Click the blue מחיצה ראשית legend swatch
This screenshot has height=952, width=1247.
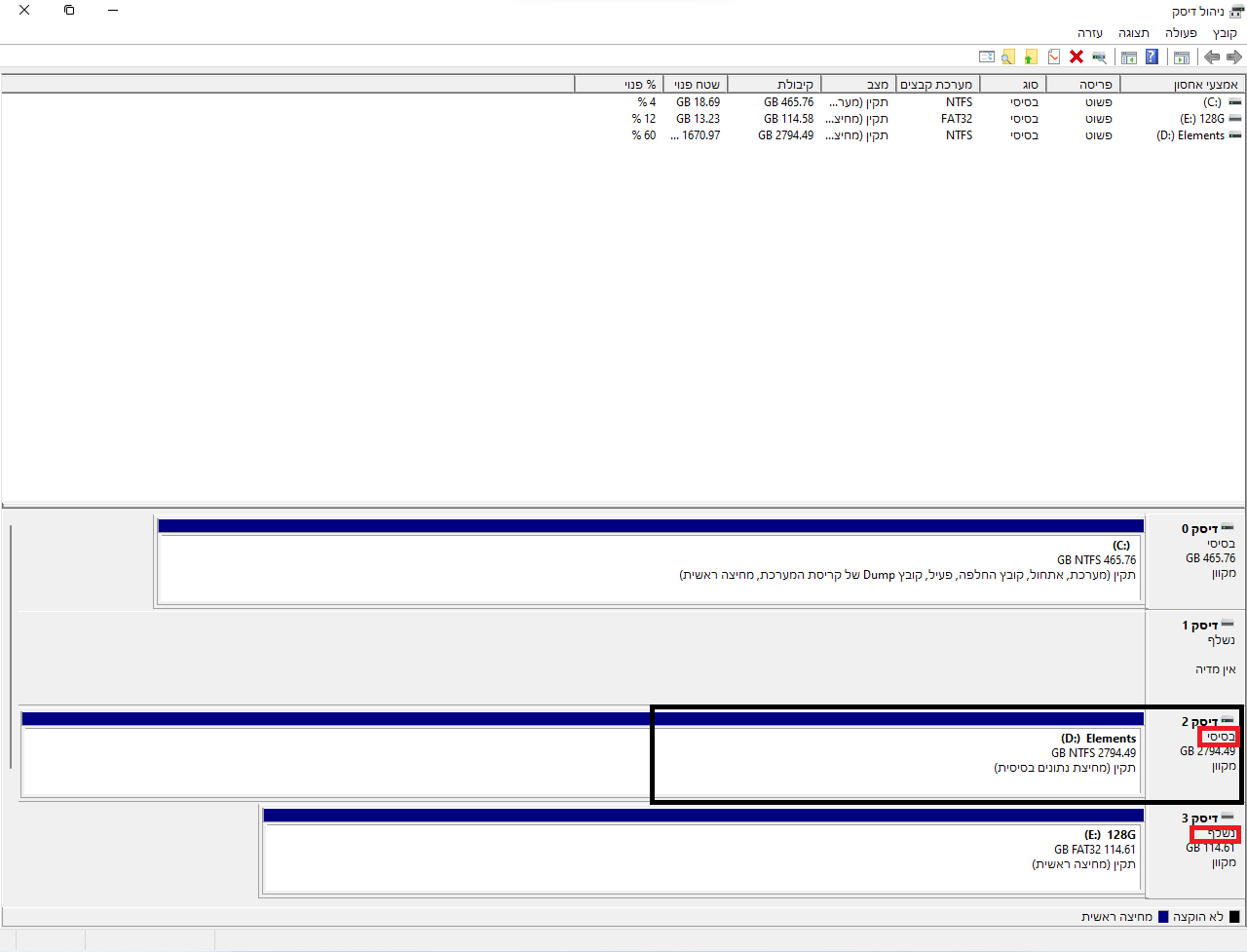[x=1162, y=917]
